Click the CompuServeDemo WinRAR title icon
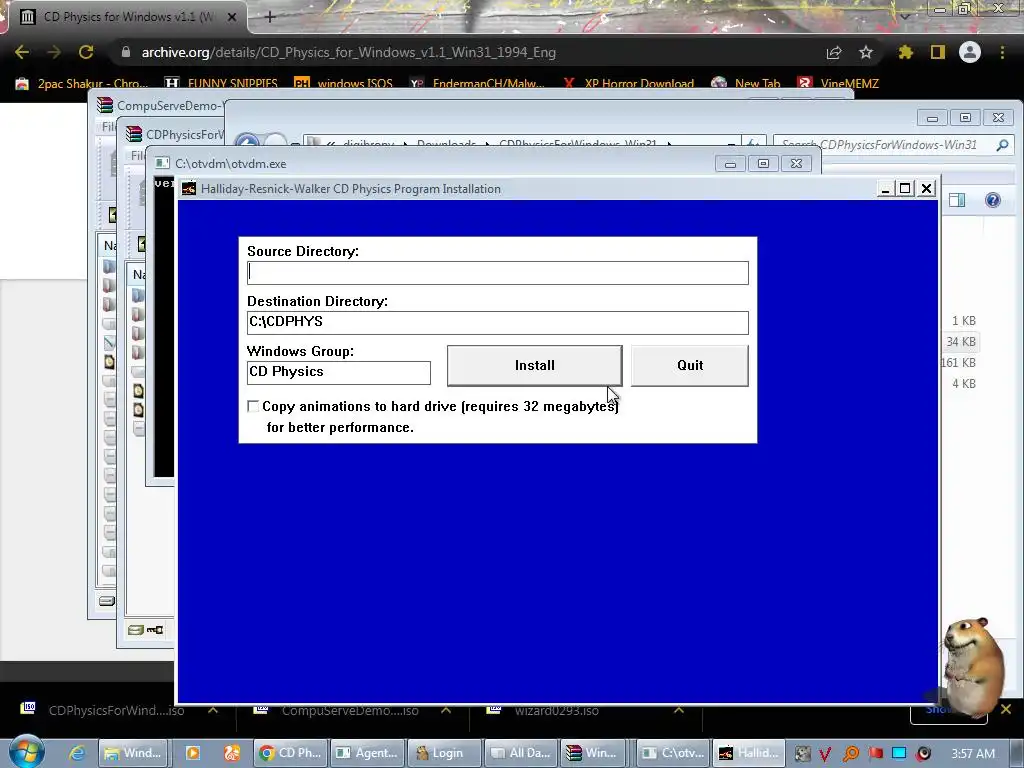The height and width of the screenshot is (768, 1024). coord(104,105)
